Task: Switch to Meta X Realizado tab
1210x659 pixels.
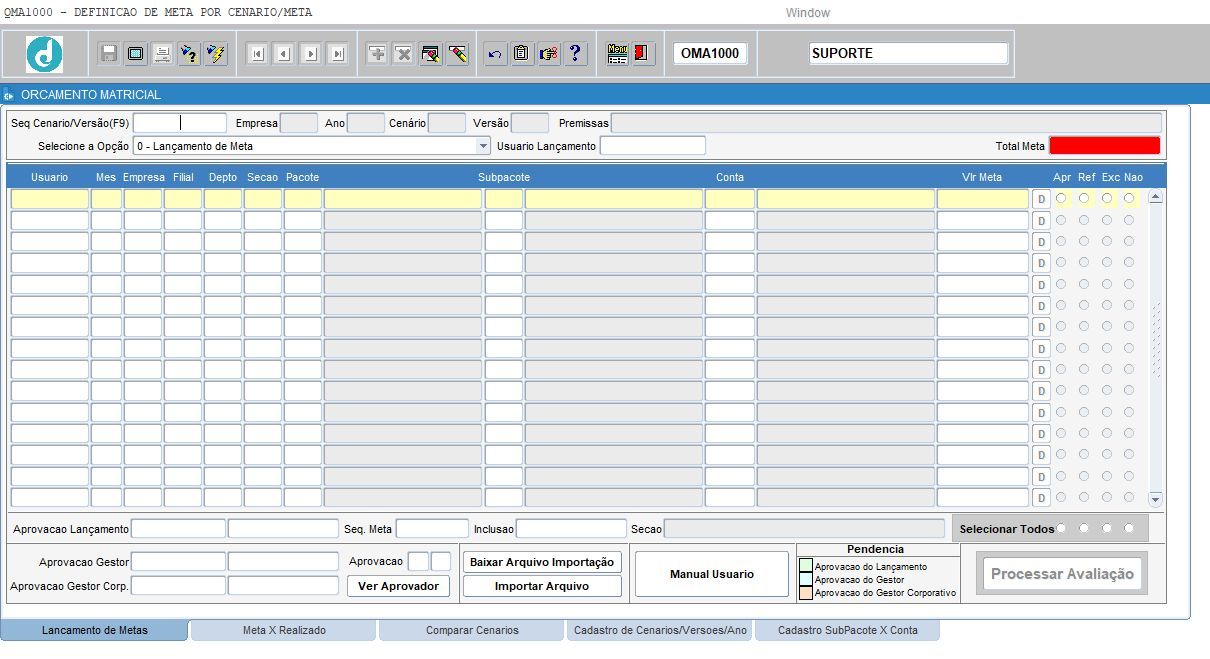Action: point(284,630)
